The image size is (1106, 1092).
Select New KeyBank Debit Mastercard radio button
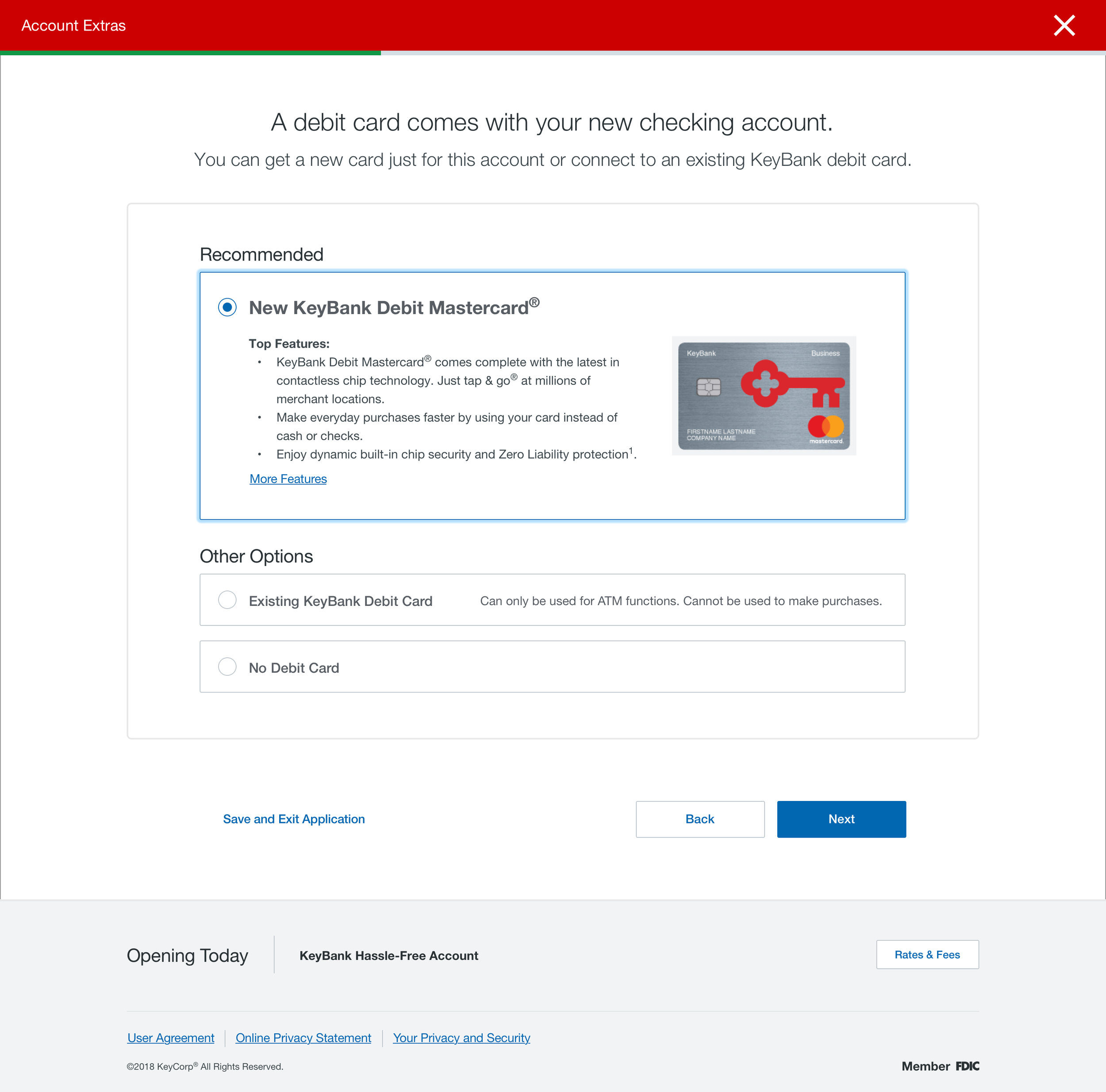pyautogui.click(x=227, y=307)
